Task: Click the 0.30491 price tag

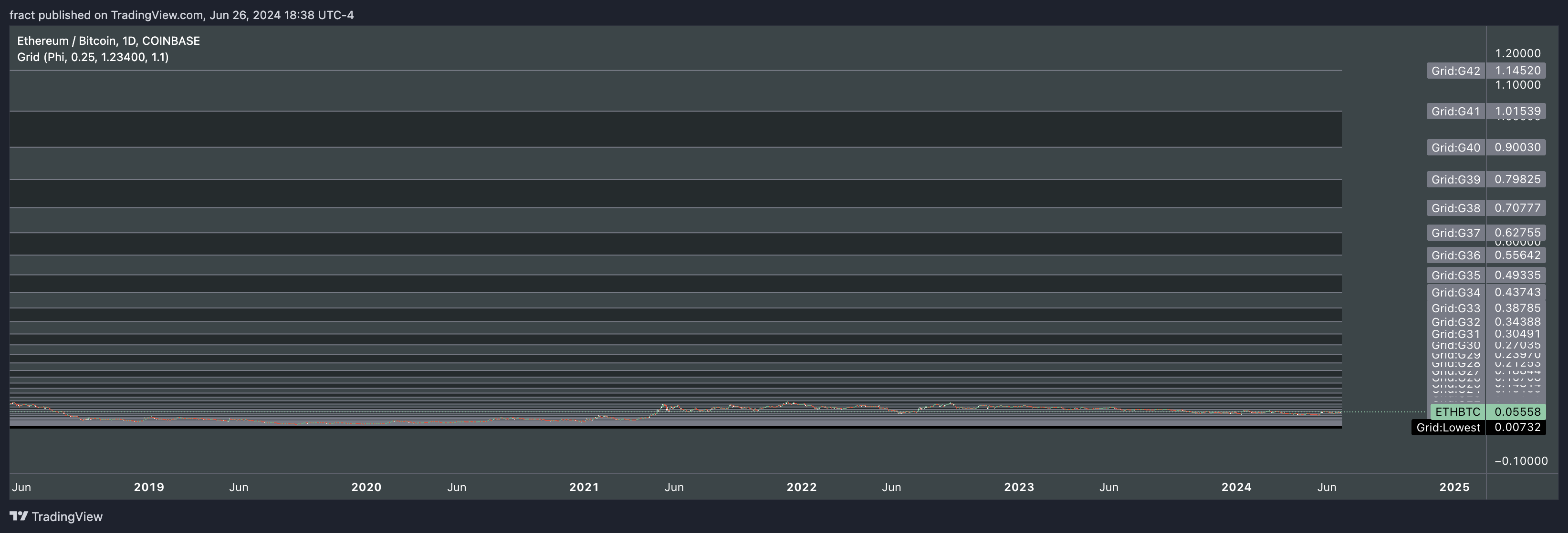Action: click(1517, 334)
